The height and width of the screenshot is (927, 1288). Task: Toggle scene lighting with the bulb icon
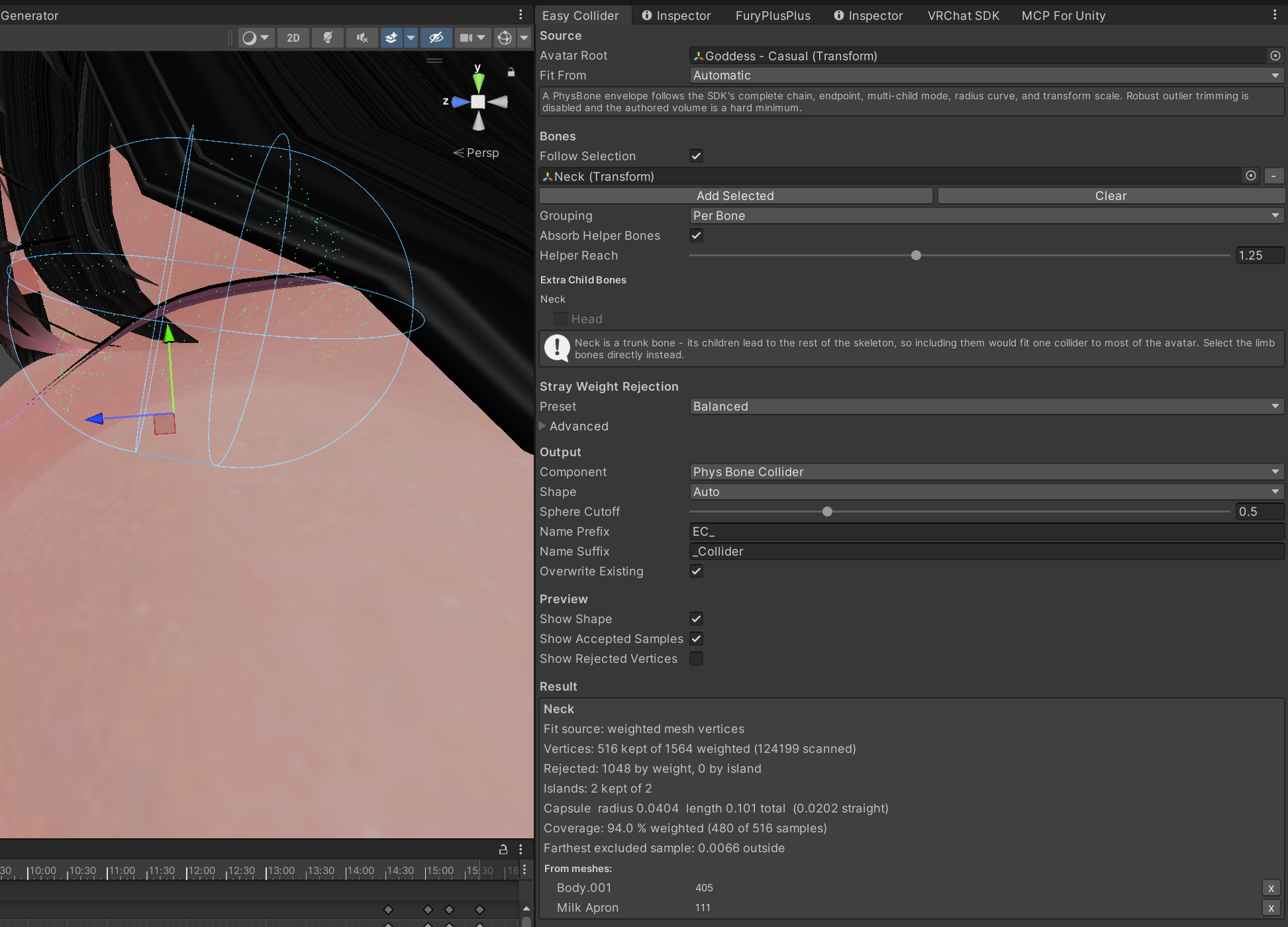tap(328, 38)
